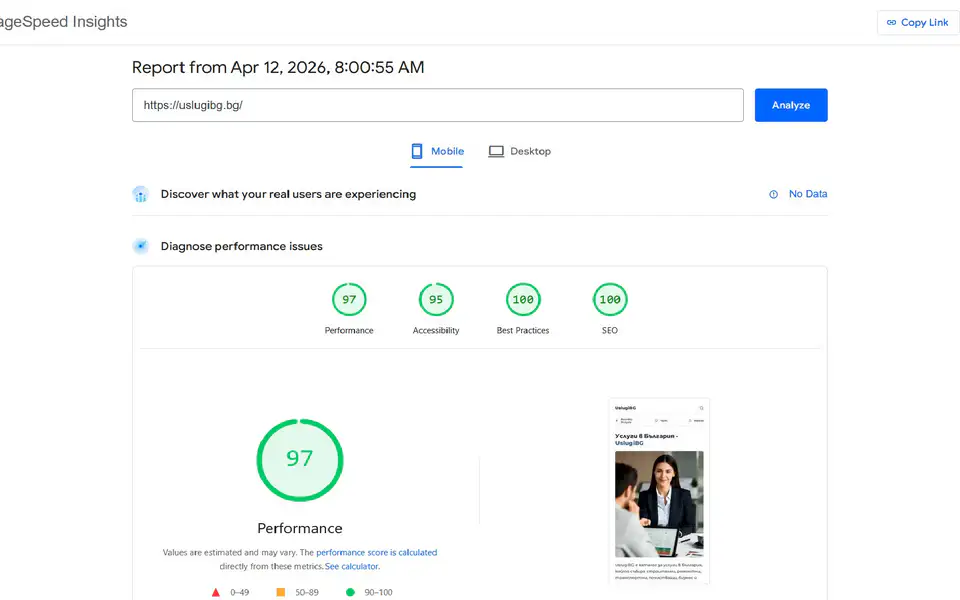Click the Copy Link chain icon

(x=891, y=22)
